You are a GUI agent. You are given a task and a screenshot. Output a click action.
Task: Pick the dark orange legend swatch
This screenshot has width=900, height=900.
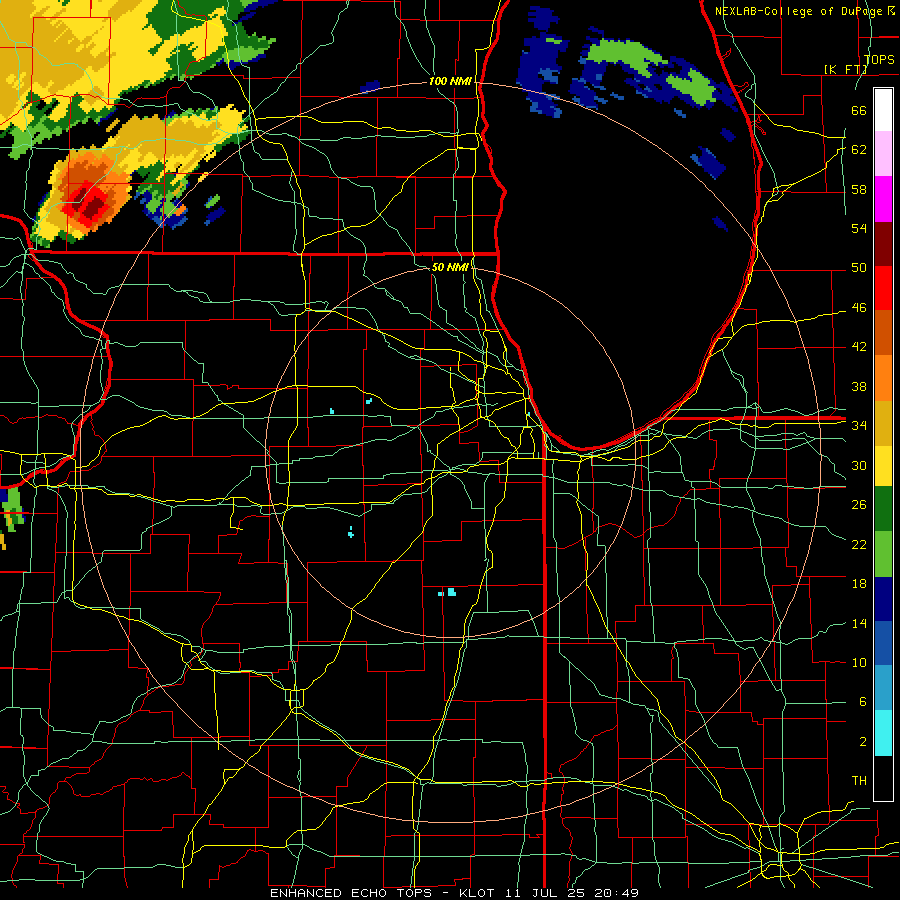click(883, 332)
